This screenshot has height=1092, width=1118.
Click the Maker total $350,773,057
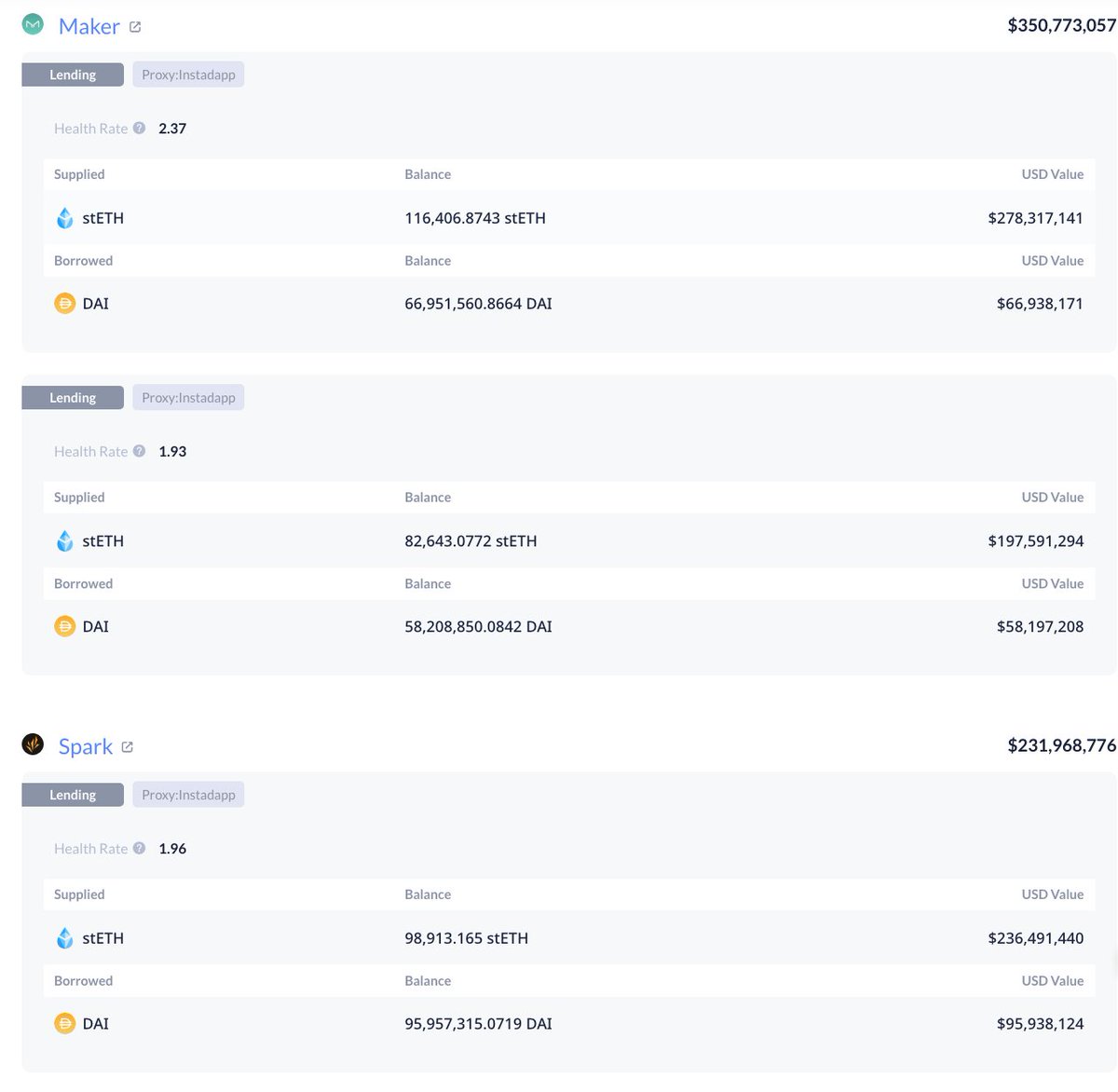point(1061,25)
